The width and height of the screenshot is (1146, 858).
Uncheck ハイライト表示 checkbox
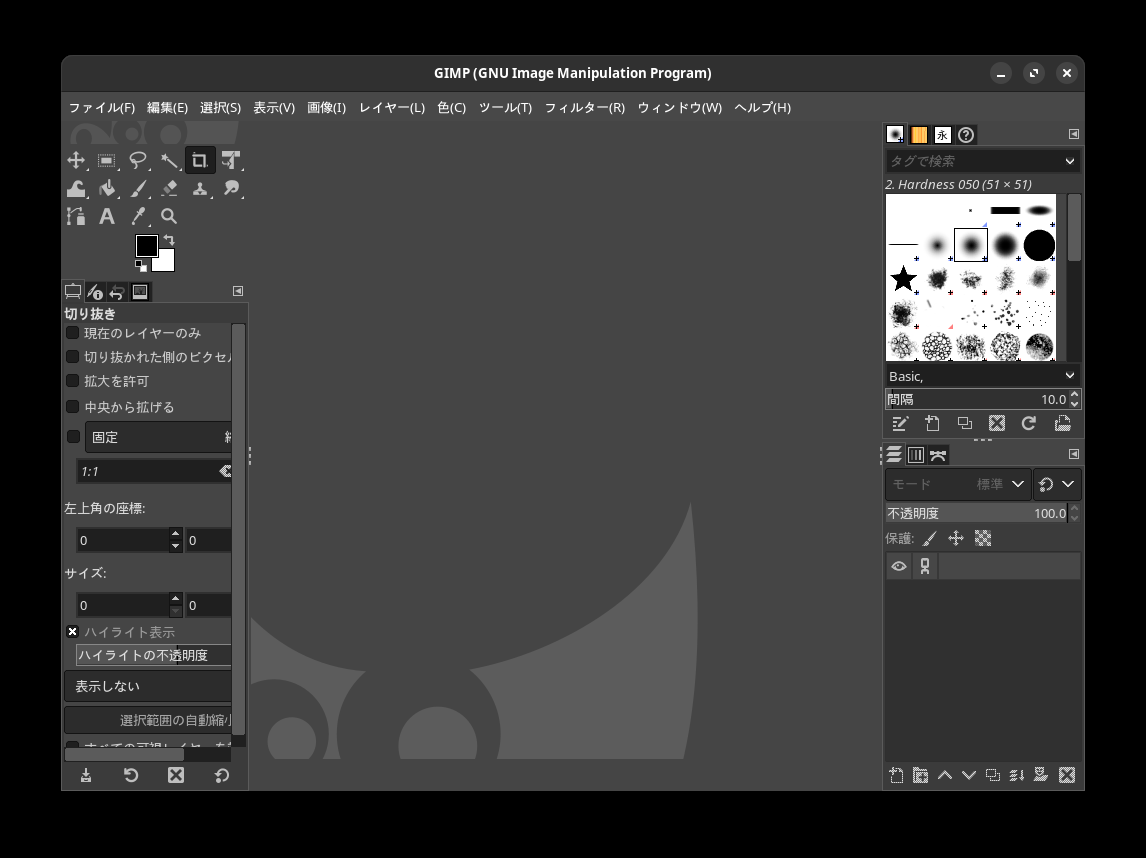(x=72, y=631)
